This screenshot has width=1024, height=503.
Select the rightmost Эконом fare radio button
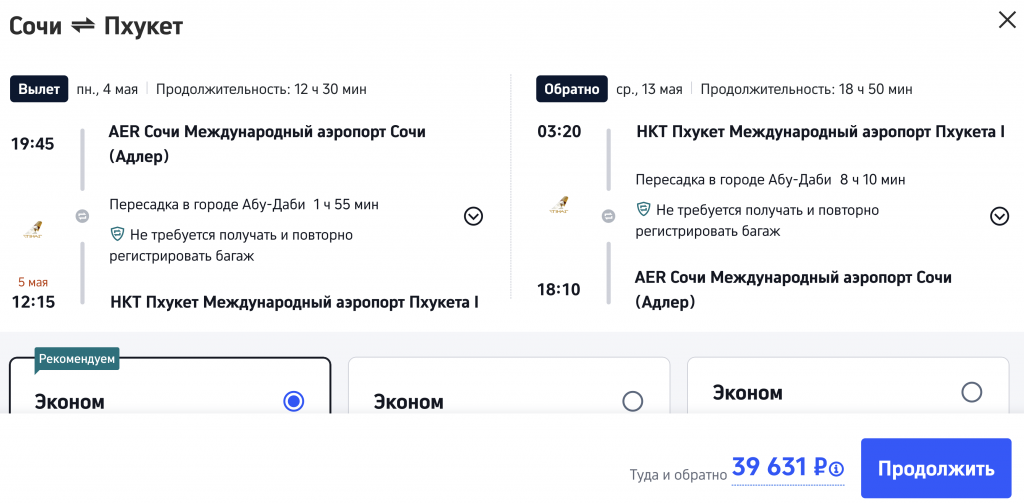pos(971,392)
